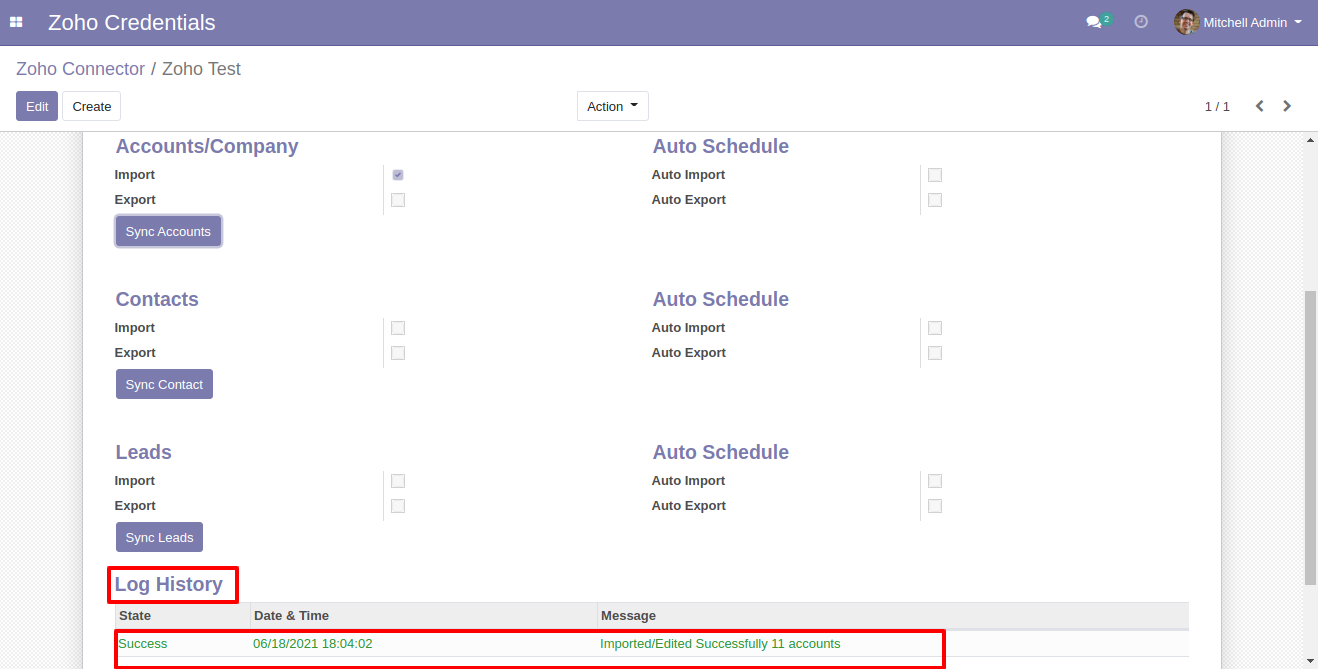Click the Zoho Test breadcrumb text
The height and width of the screenshot is (669, 1318).
pyautogui.click(x=201, y=69)
